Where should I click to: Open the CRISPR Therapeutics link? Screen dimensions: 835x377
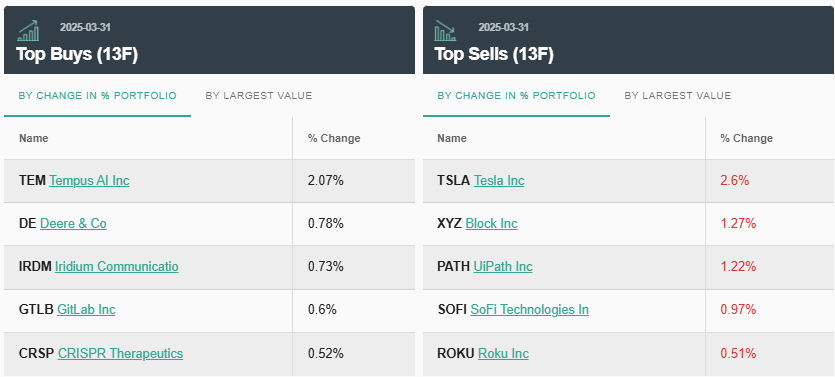pos(120,354)
